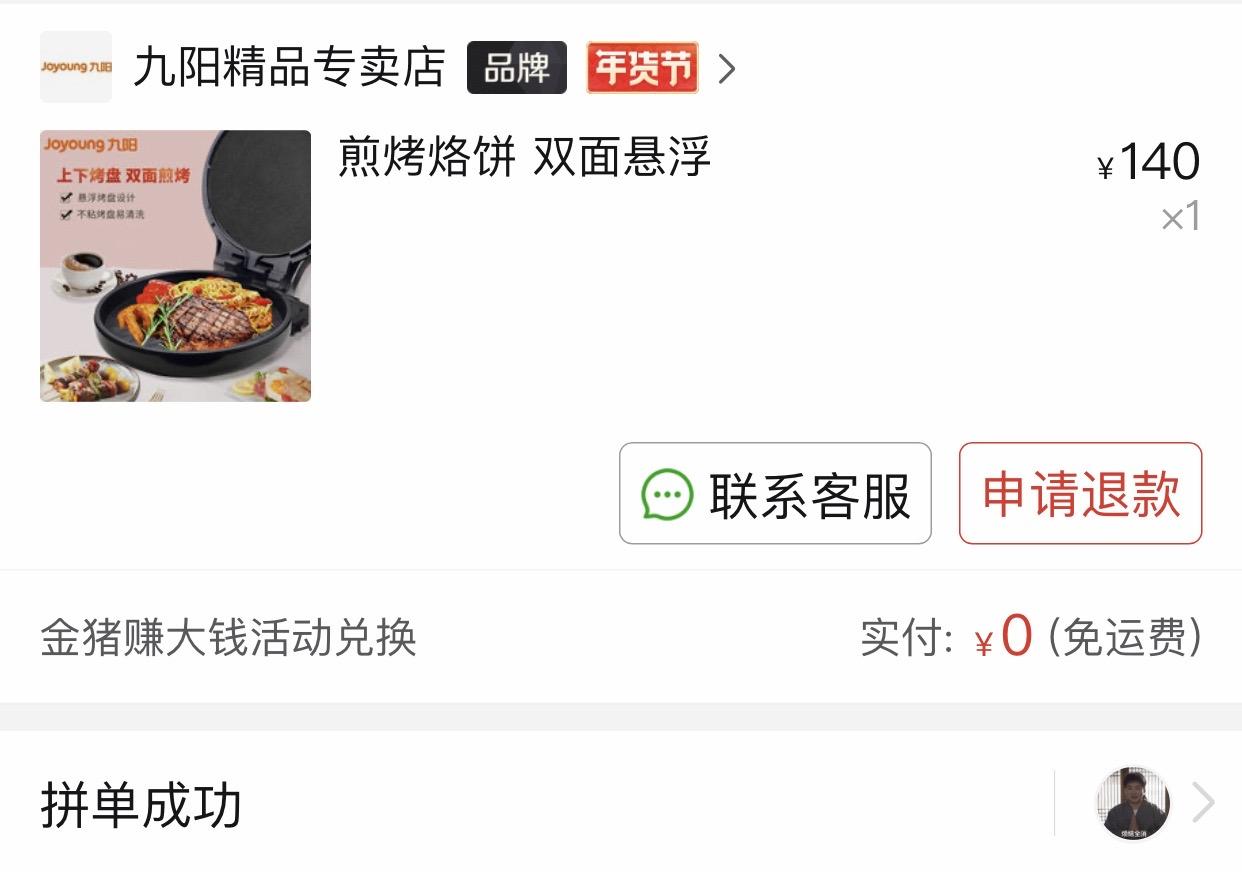Open product title 煎烤烙饼 双面悬浮
This screenshot has height=872, width=1242.
[x=524, y=157]
